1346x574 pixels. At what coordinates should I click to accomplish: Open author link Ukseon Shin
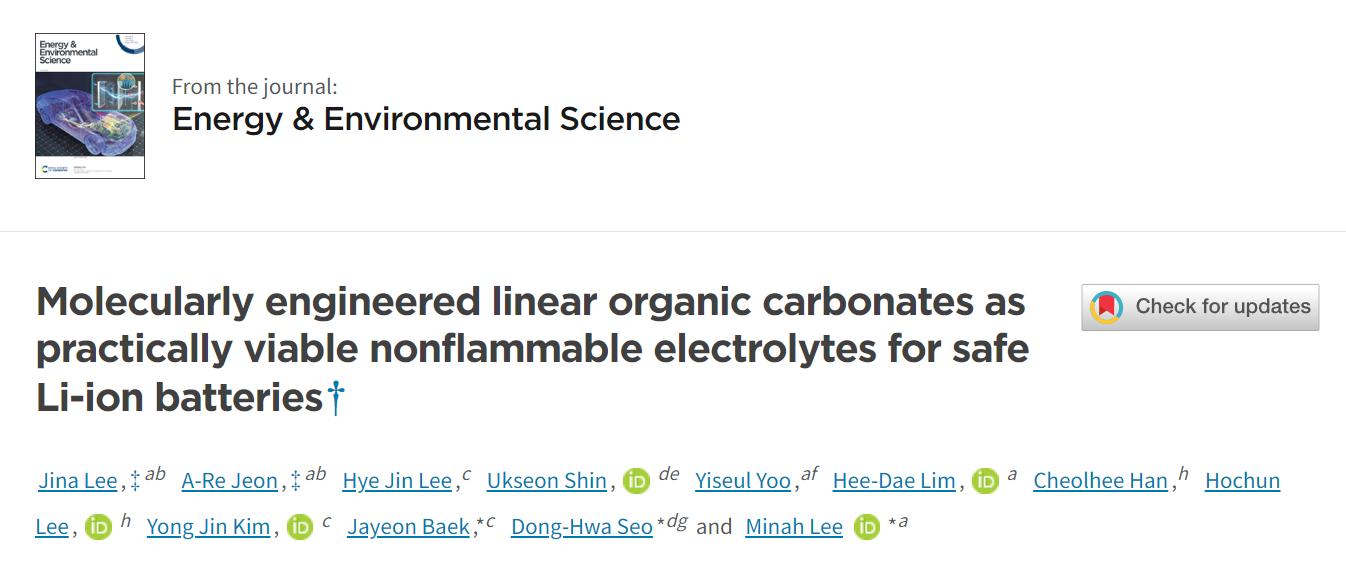pyautogui.click(x=547, y=481)
